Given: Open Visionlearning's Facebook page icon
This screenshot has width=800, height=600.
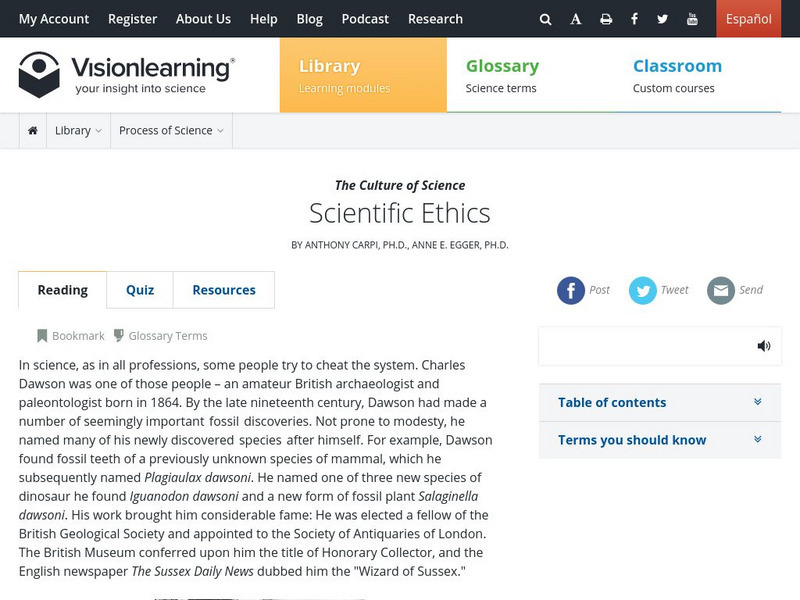Looking at the screenshot, I should 634,19.
